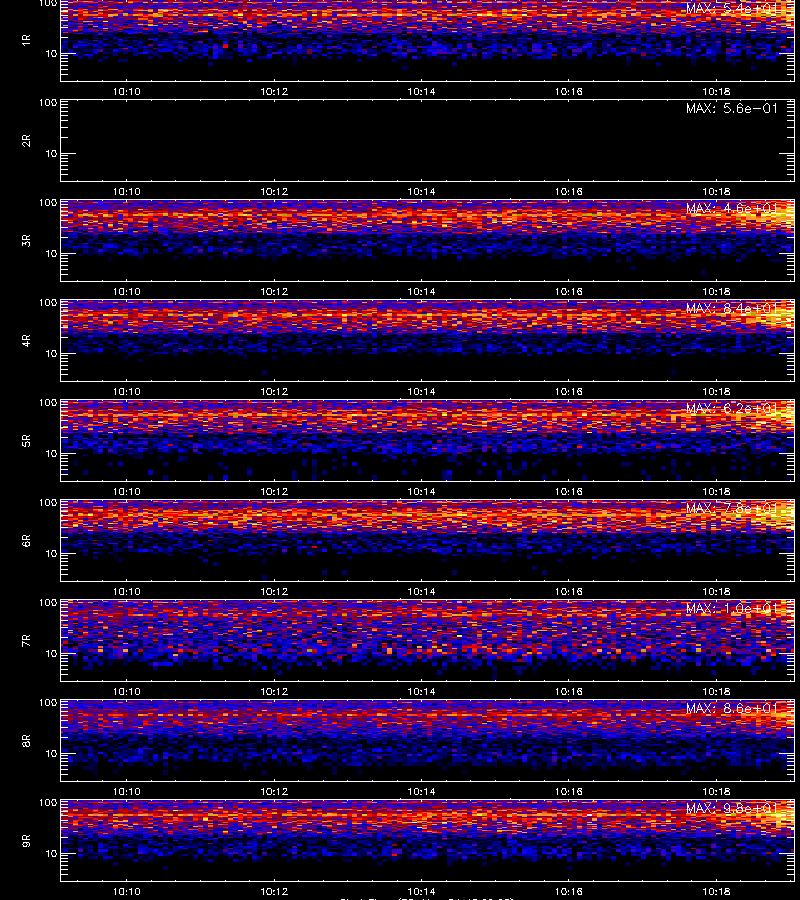The width and height of the screenshot is (800, 900).
Task: Click the 3R panel axis label
Action: click(26, 240)
